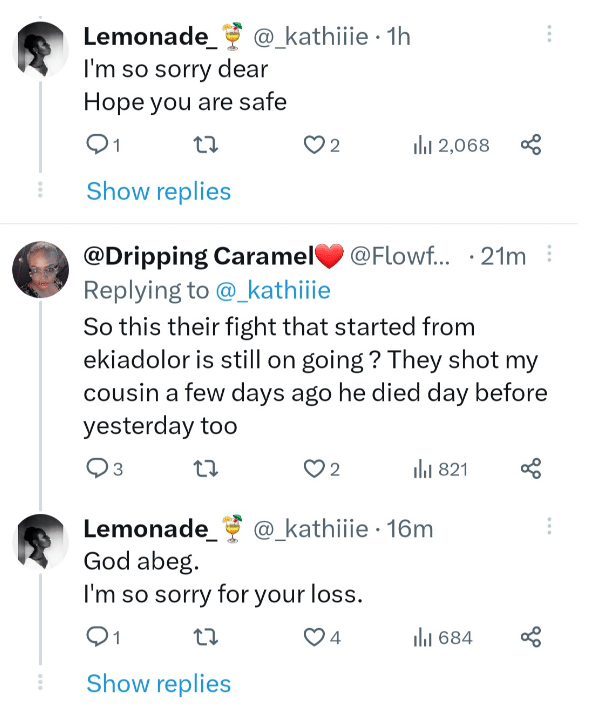Open more options on "God abeg" tweet
Viewport: 602px width, 708px height.
click(549, 527)
